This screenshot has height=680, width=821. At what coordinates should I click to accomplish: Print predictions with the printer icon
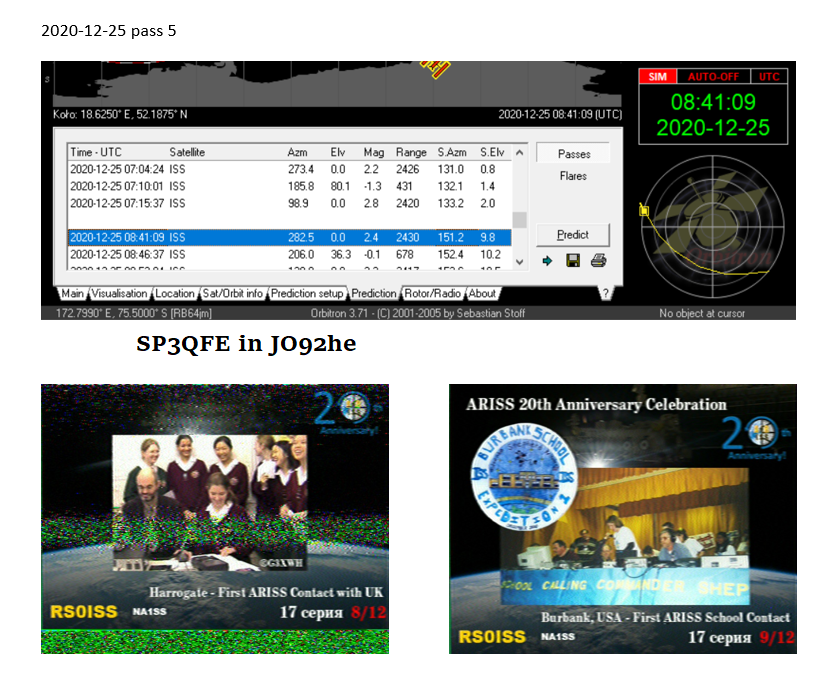pyautogui.click(x=598, y=261)
